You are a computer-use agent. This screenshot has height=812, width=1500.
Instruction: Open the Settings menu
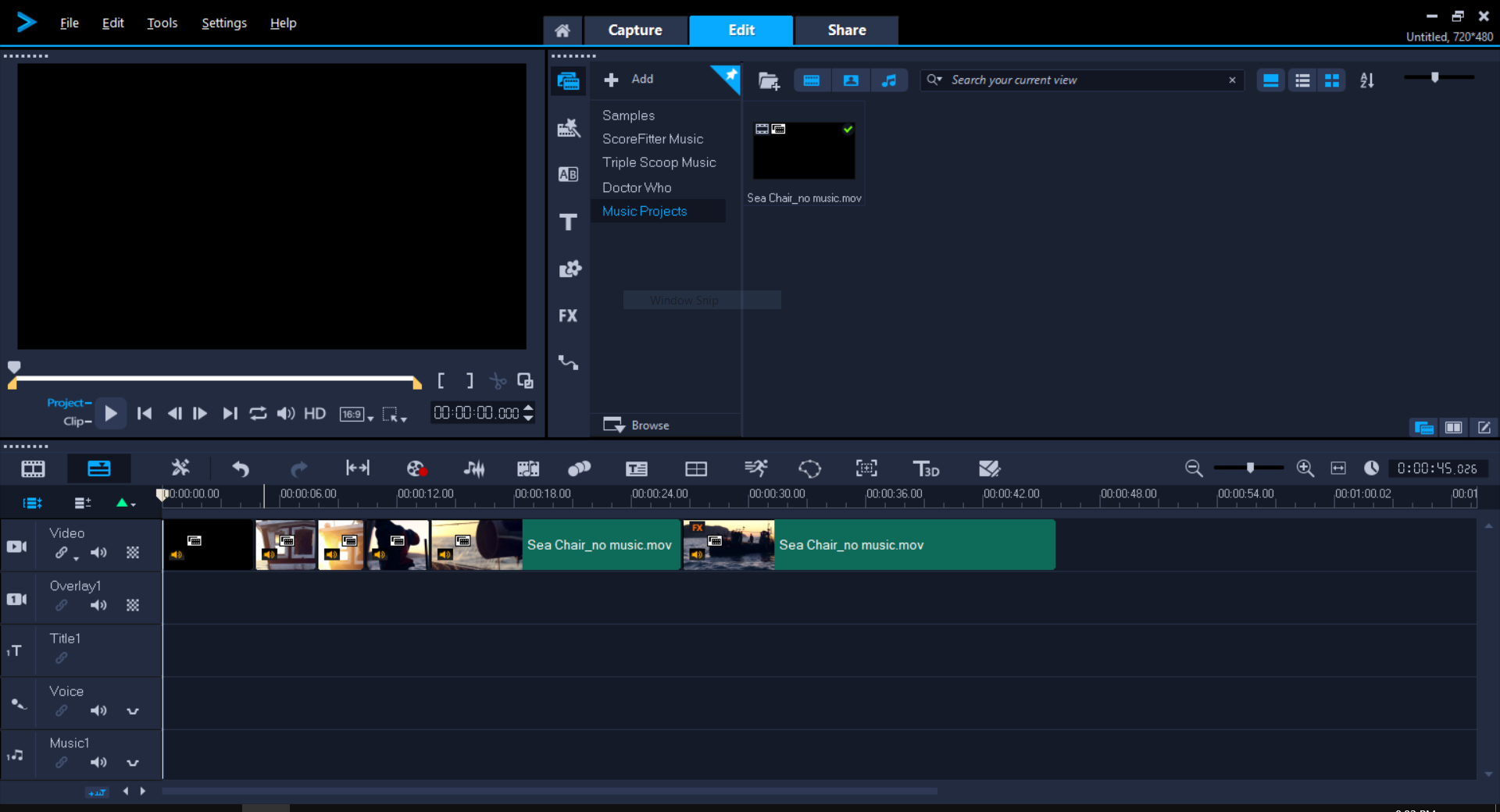pos(224,23)
